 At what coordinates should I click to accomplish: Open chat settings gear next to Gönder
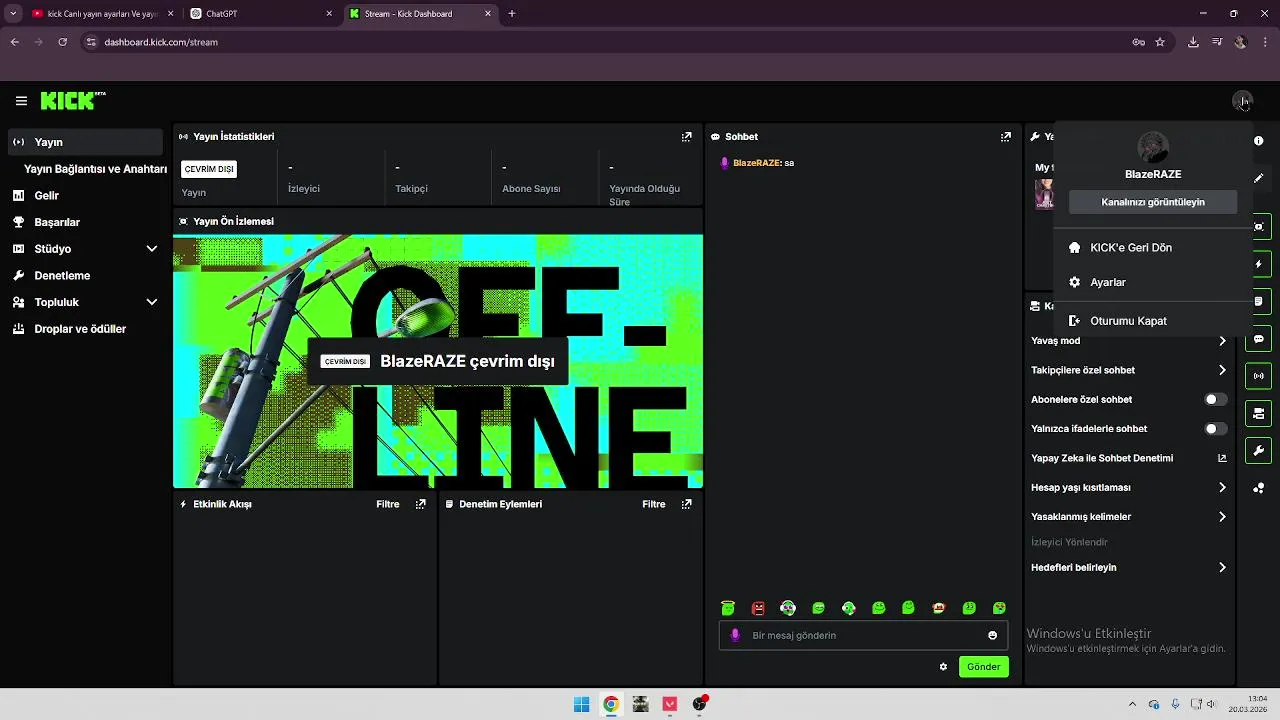pos(943,667)
